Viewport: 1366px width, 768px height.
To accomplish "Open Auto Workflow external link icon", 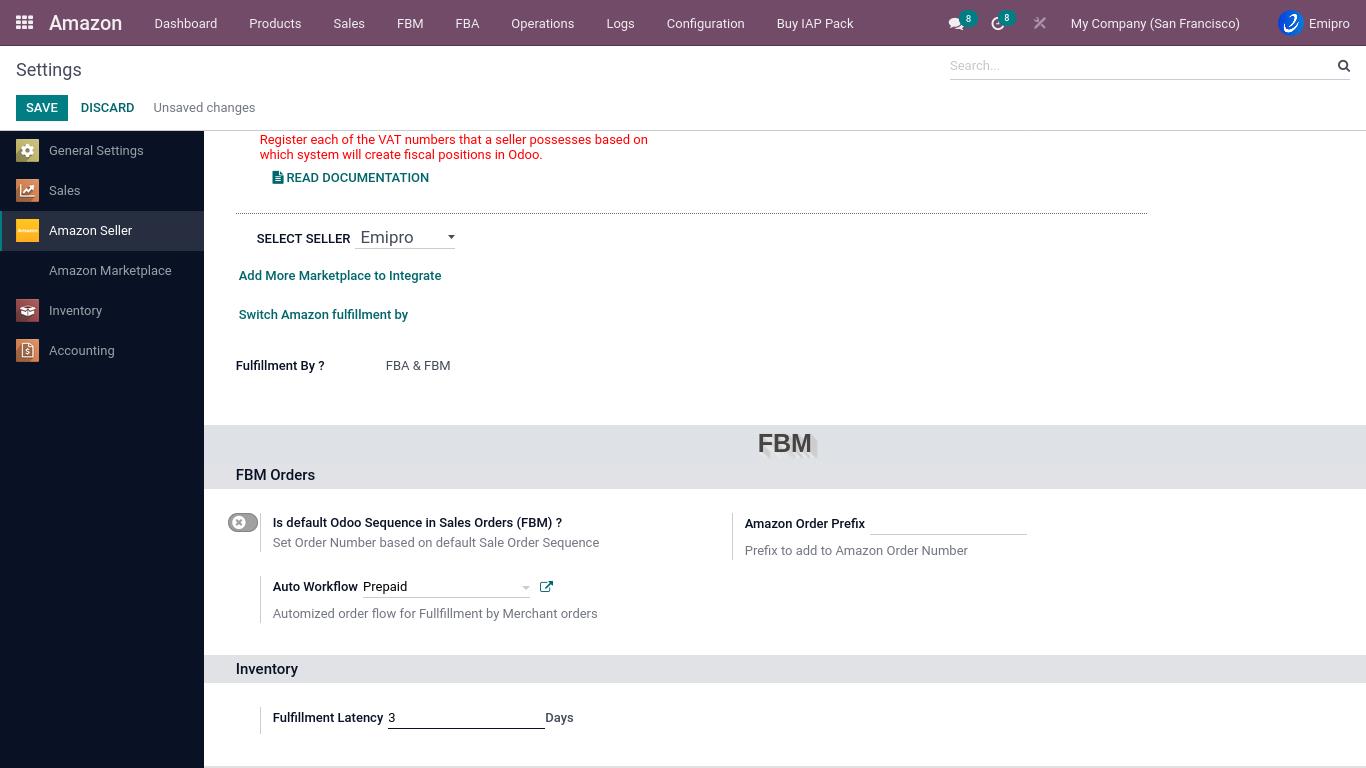I will tap(546, 587).
